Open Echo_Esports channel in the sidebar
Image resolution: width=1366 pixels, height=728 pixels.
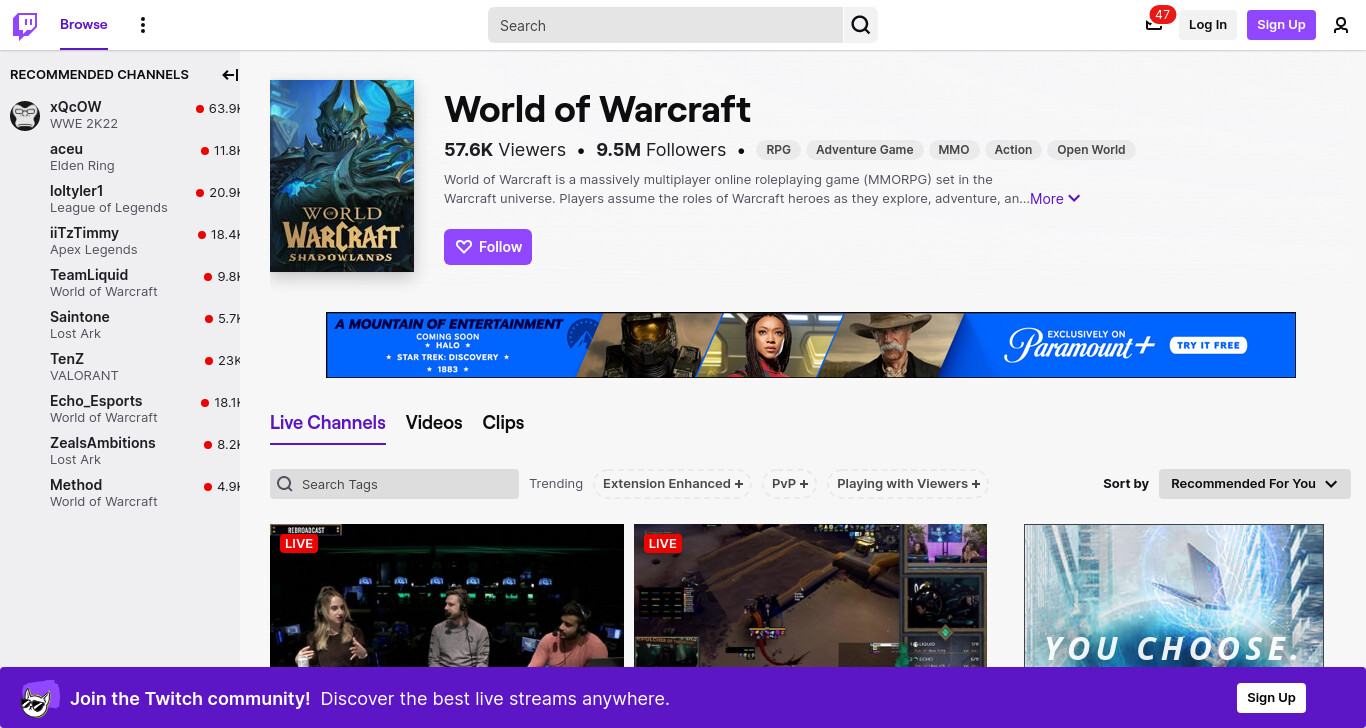(120, 409)
